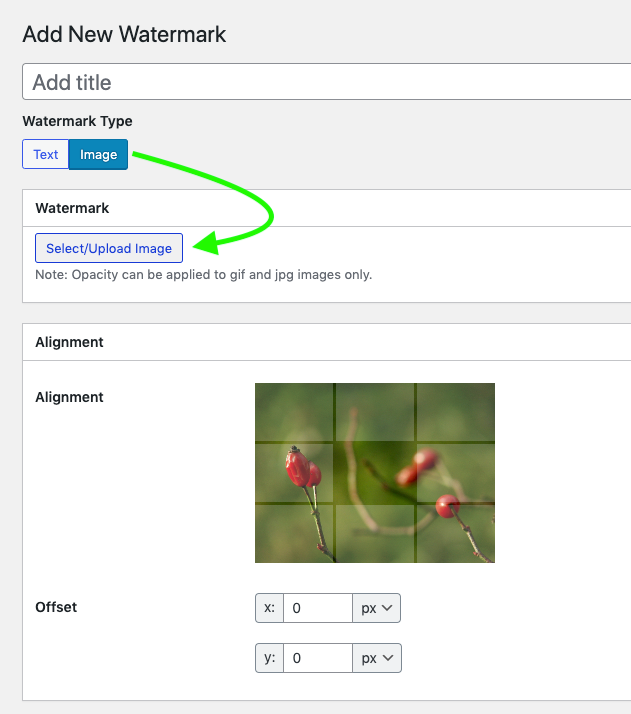Pick the center alignment grid cell

(375, 473)
